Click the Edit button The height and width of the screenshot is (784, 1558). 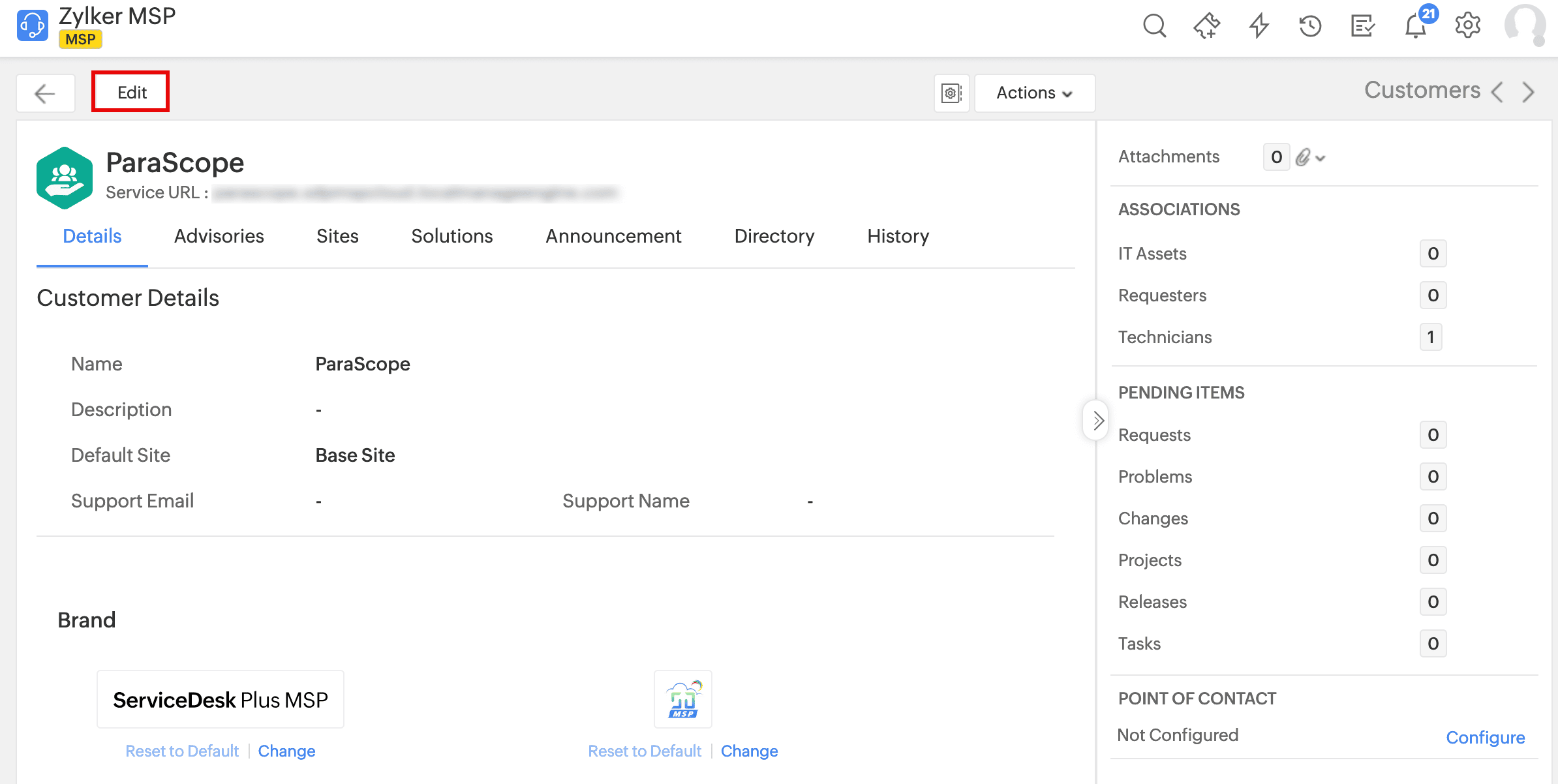click(x=131, y=92)
